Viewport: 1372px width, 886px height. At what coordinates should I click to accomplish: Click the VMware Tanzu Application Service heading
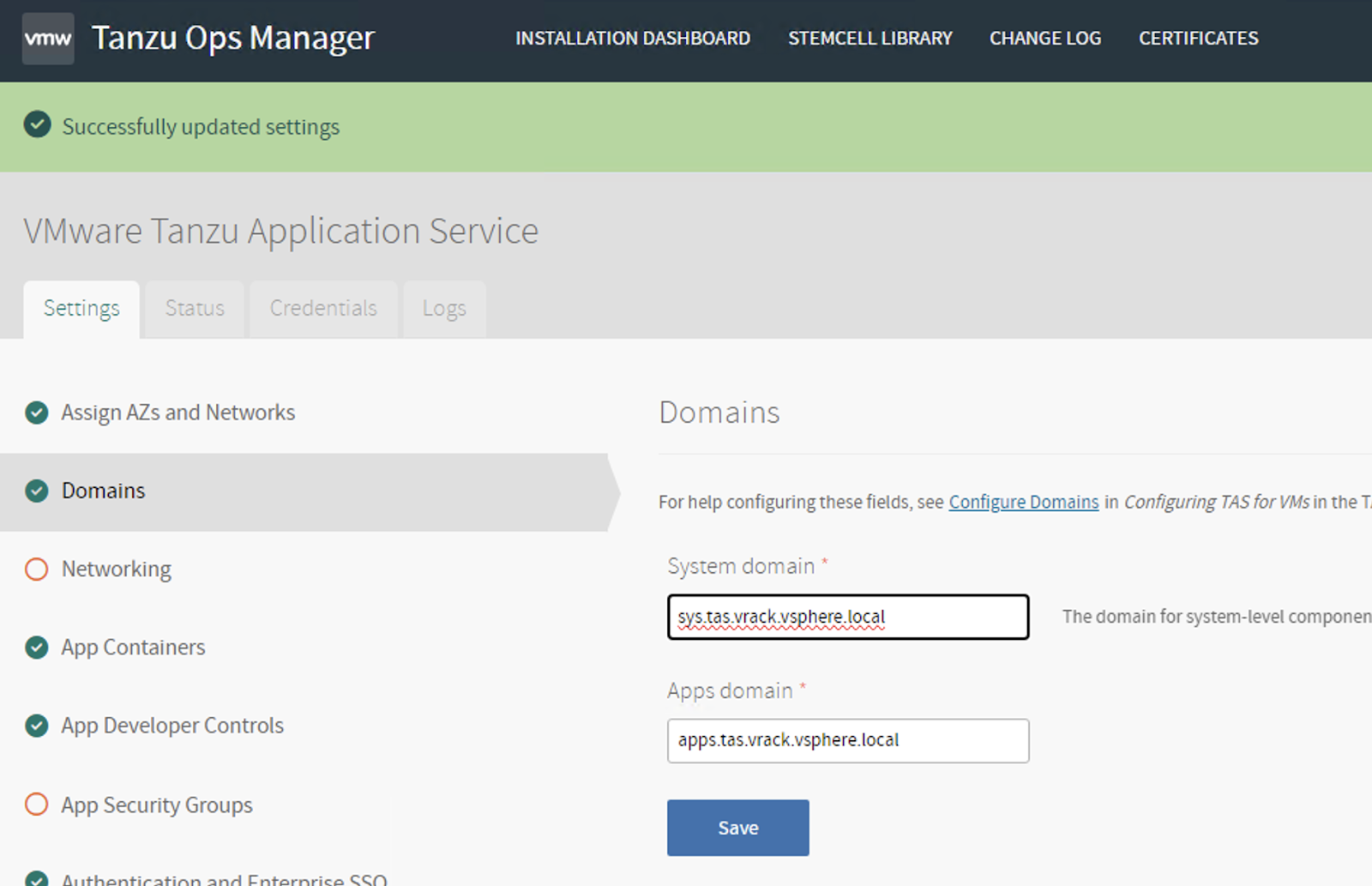[281, 231]
